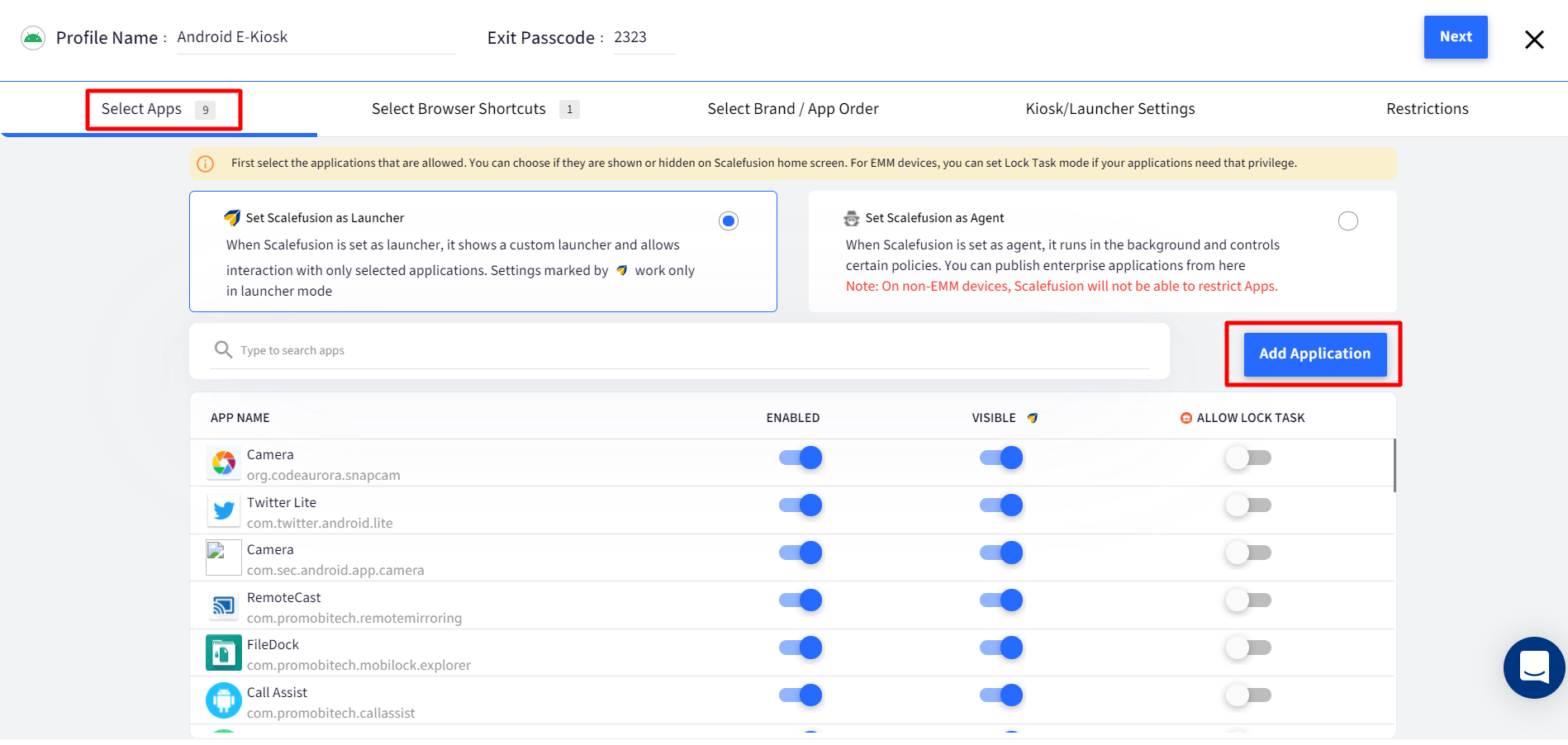Enable Allow Lock Task for Camera snapcam
The height and width of the screenshot is (745, 1568).
point(1248,458)
